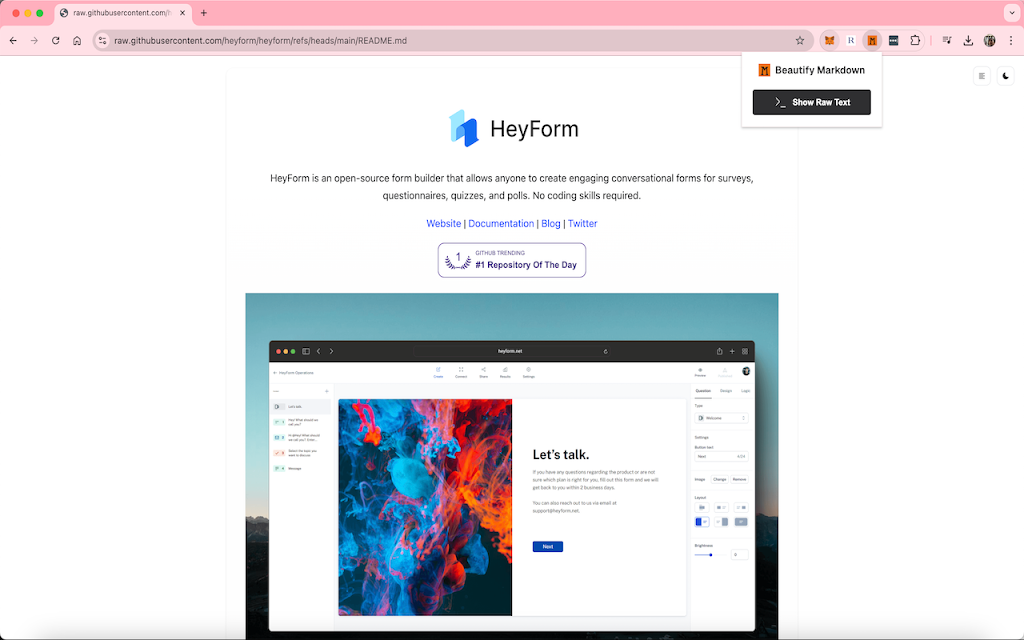Click the #1 Repository Of The Day badge
Image resolution: width=1024 pixels, height=640 pixels.
512,260
